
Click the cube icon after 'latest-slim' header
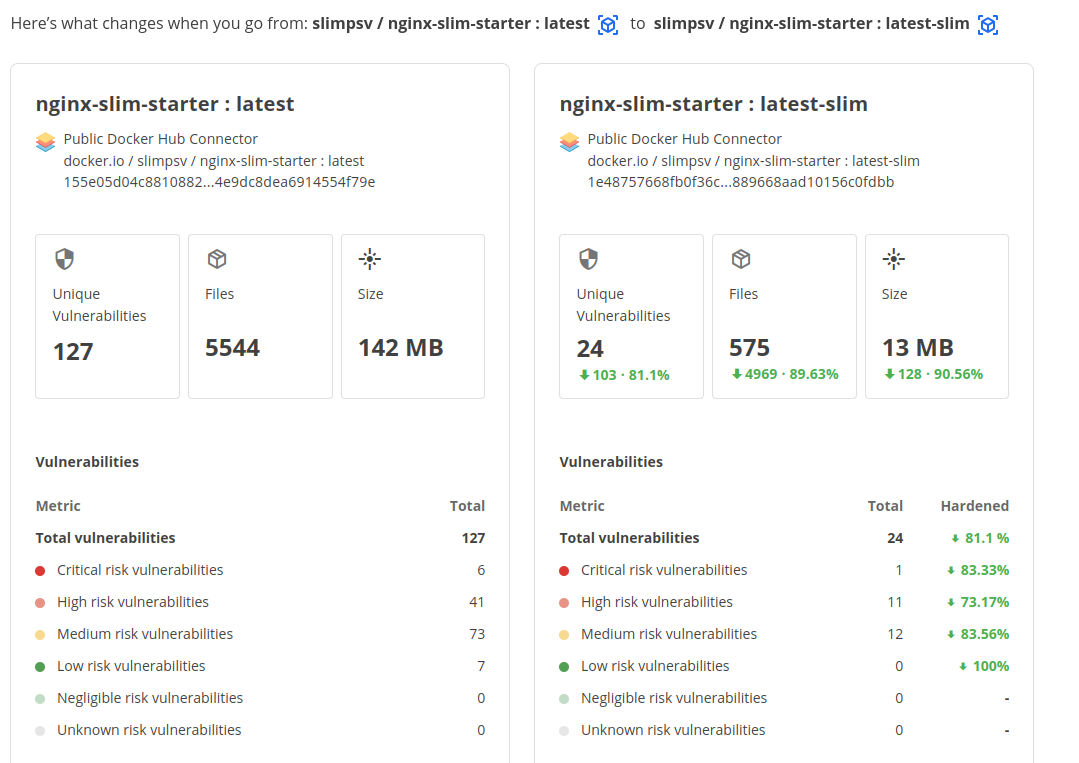pos(988,25)
